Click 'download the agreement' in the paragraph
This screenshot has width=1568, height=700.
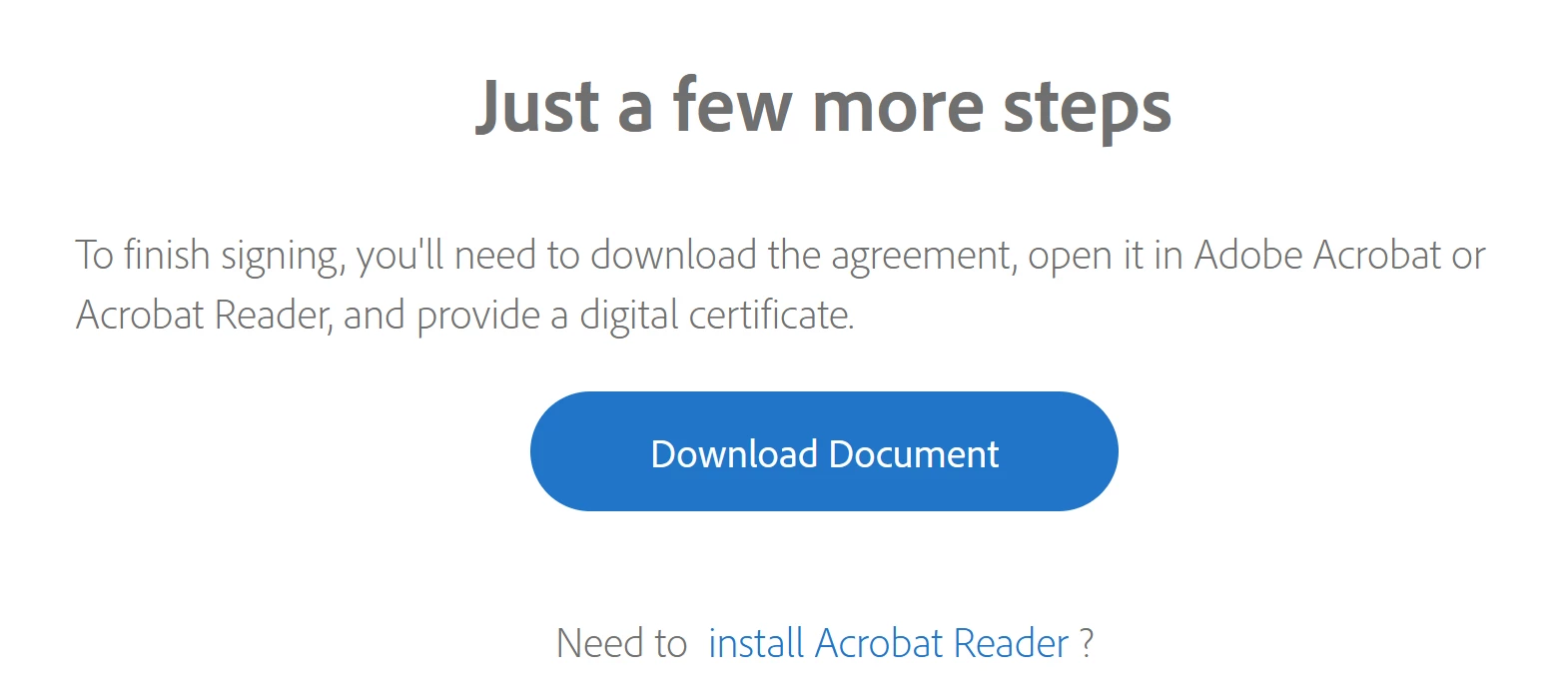click(802, 256)
